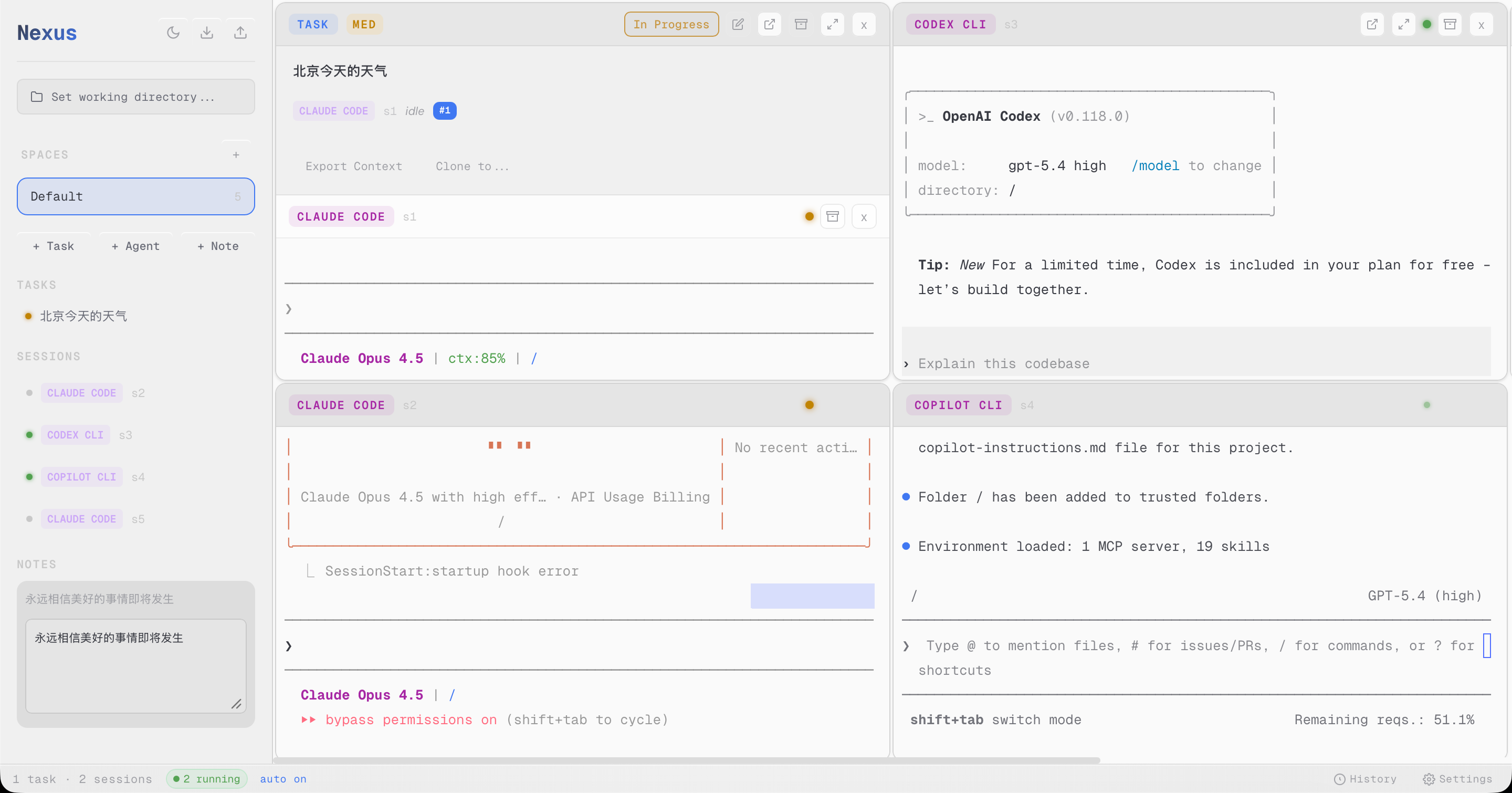
Task: Expand the task panel to fullscreen
Action: coord(832,24)
